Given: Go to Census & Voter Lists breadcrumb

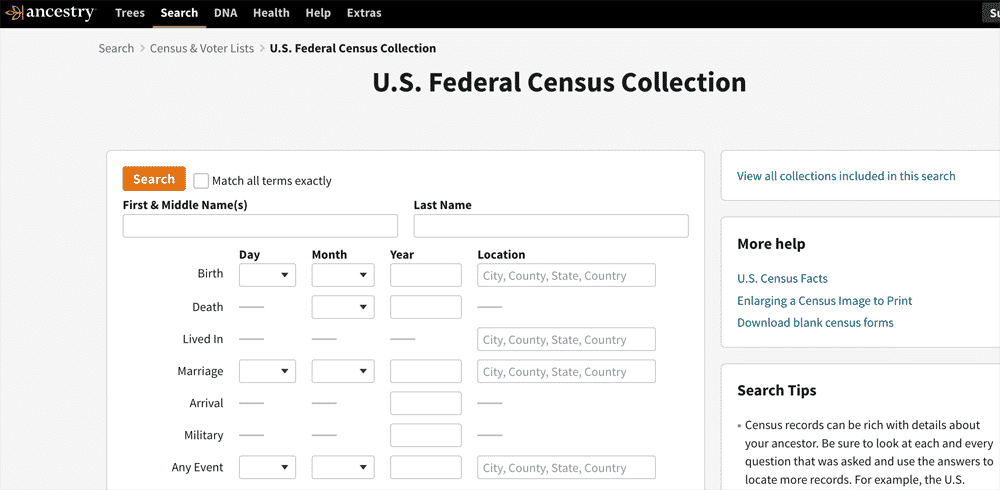Looking at the screenshot, I should click(x=202, y=48).
